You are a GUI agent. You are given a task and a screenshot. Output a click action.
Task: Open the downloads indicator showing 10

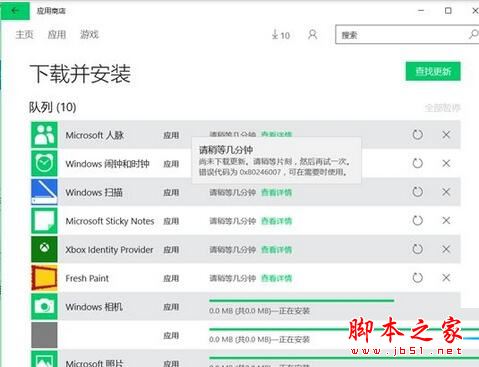[x=281, y=35]
